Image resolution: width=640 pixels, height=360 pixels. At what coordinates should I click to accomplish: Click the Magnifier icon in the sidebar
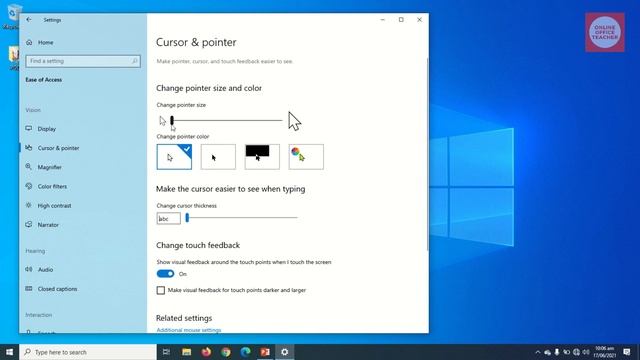click(x=29, y=167)
